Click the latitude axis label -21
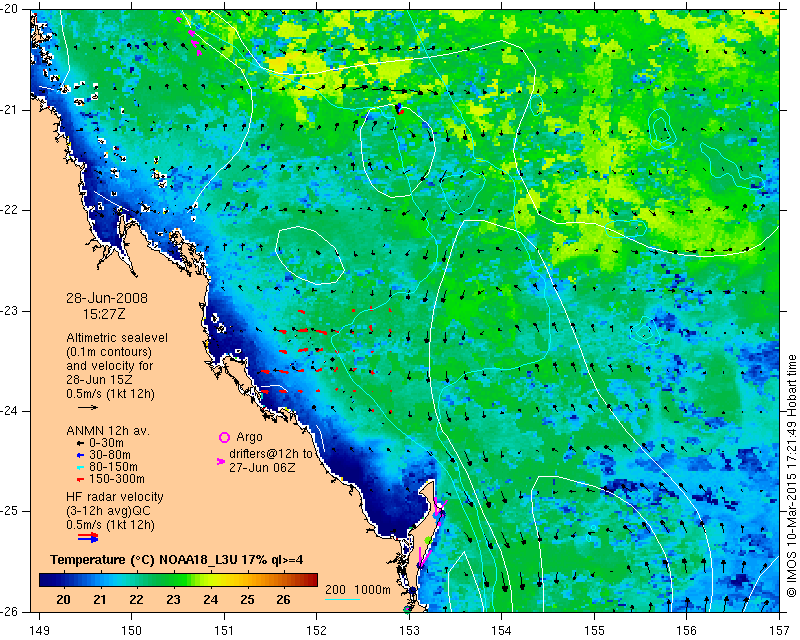The height and width of the screenshot is (640, 800). (x=9, y=110)
